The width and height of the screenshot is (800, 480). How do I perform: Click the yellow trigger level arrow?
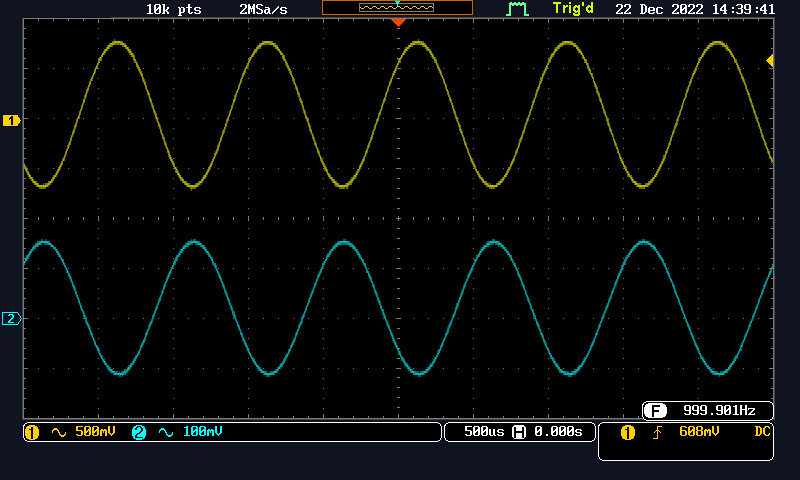pos(770,61)
